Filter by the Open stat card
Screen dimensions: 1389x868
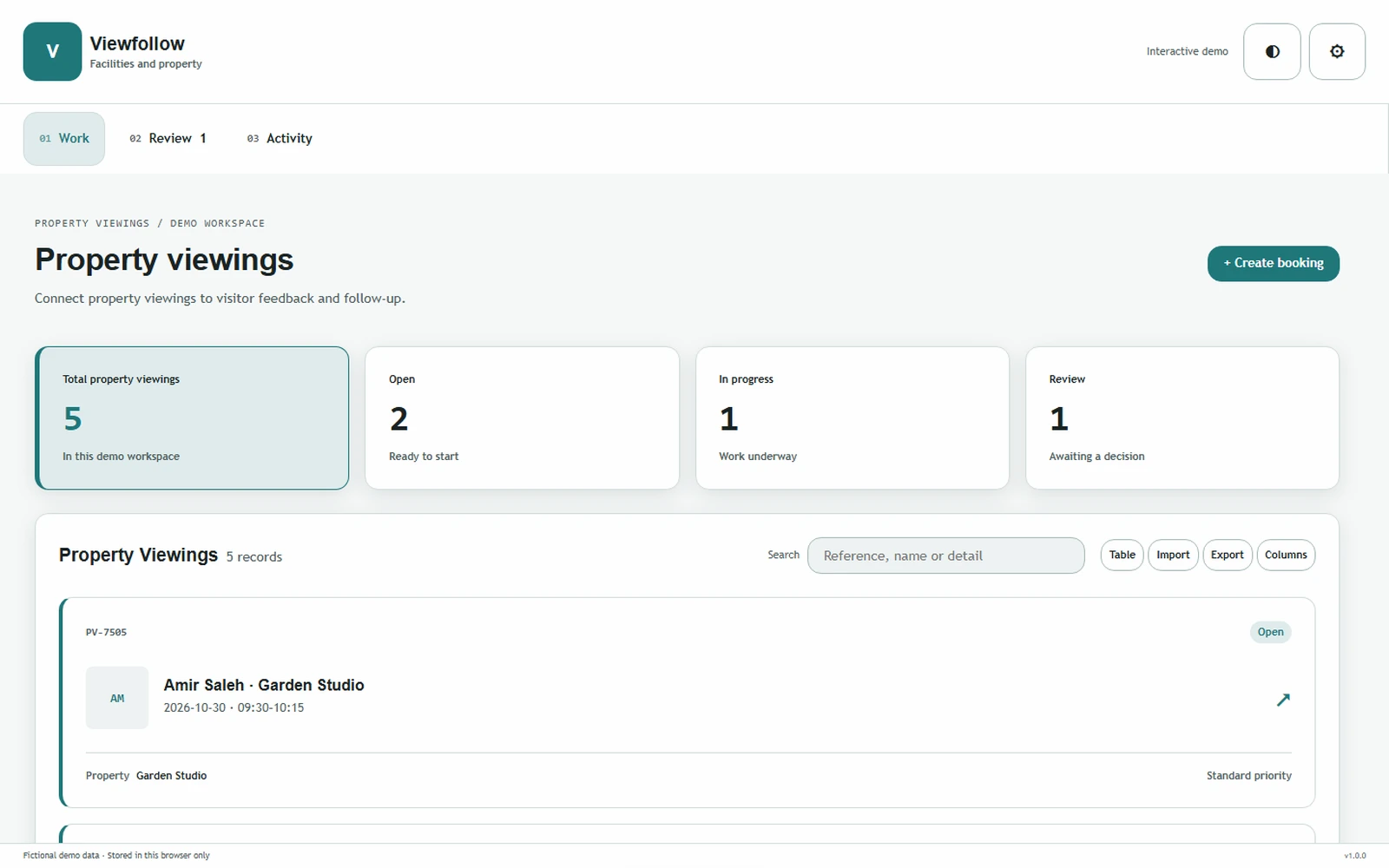(522, 418)
